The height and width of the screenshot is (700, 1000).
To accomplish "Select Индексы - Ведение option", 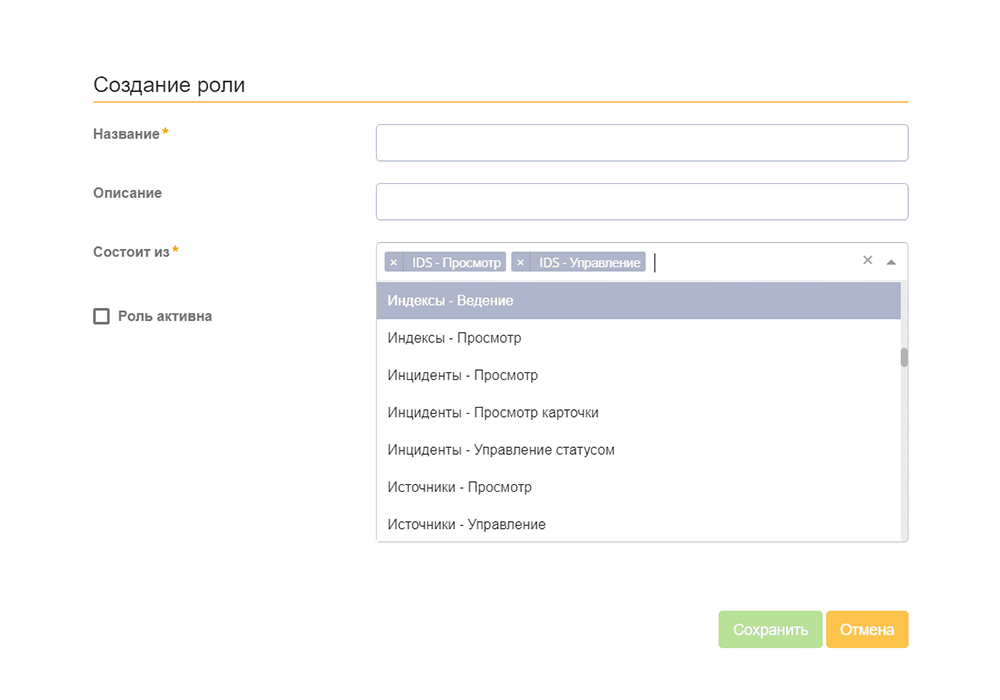I will coord(450,300).
